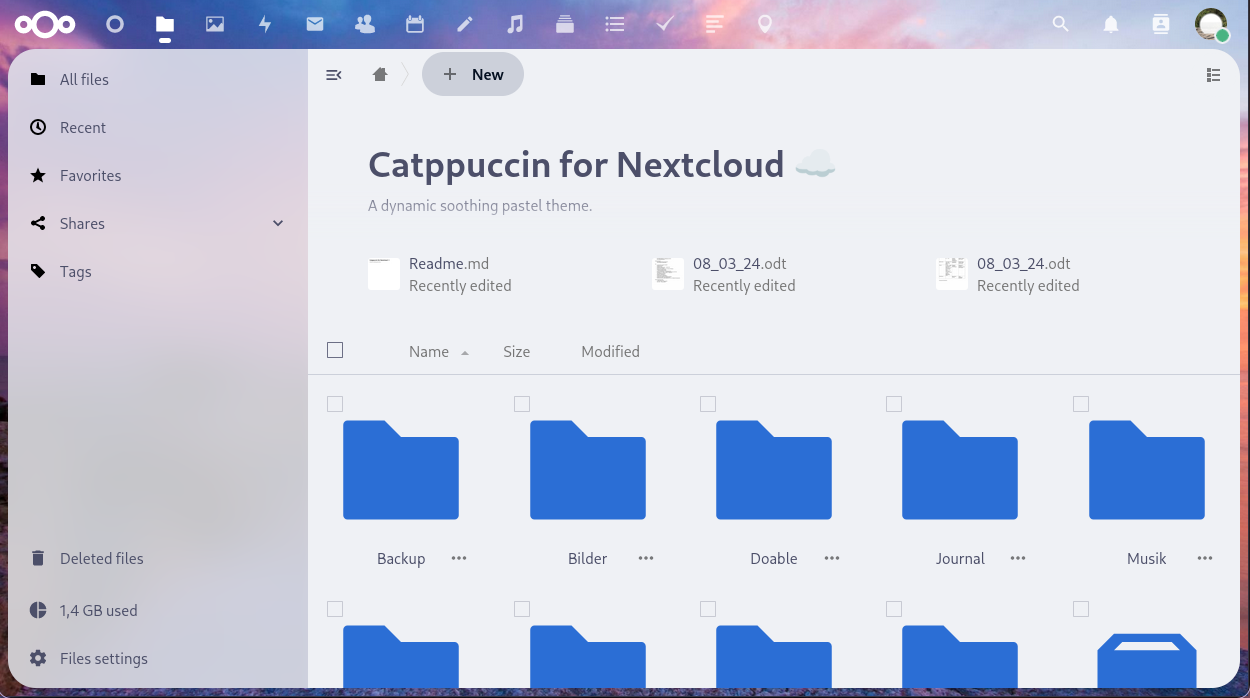Click the search magnifier icon

coord(1061,24)
